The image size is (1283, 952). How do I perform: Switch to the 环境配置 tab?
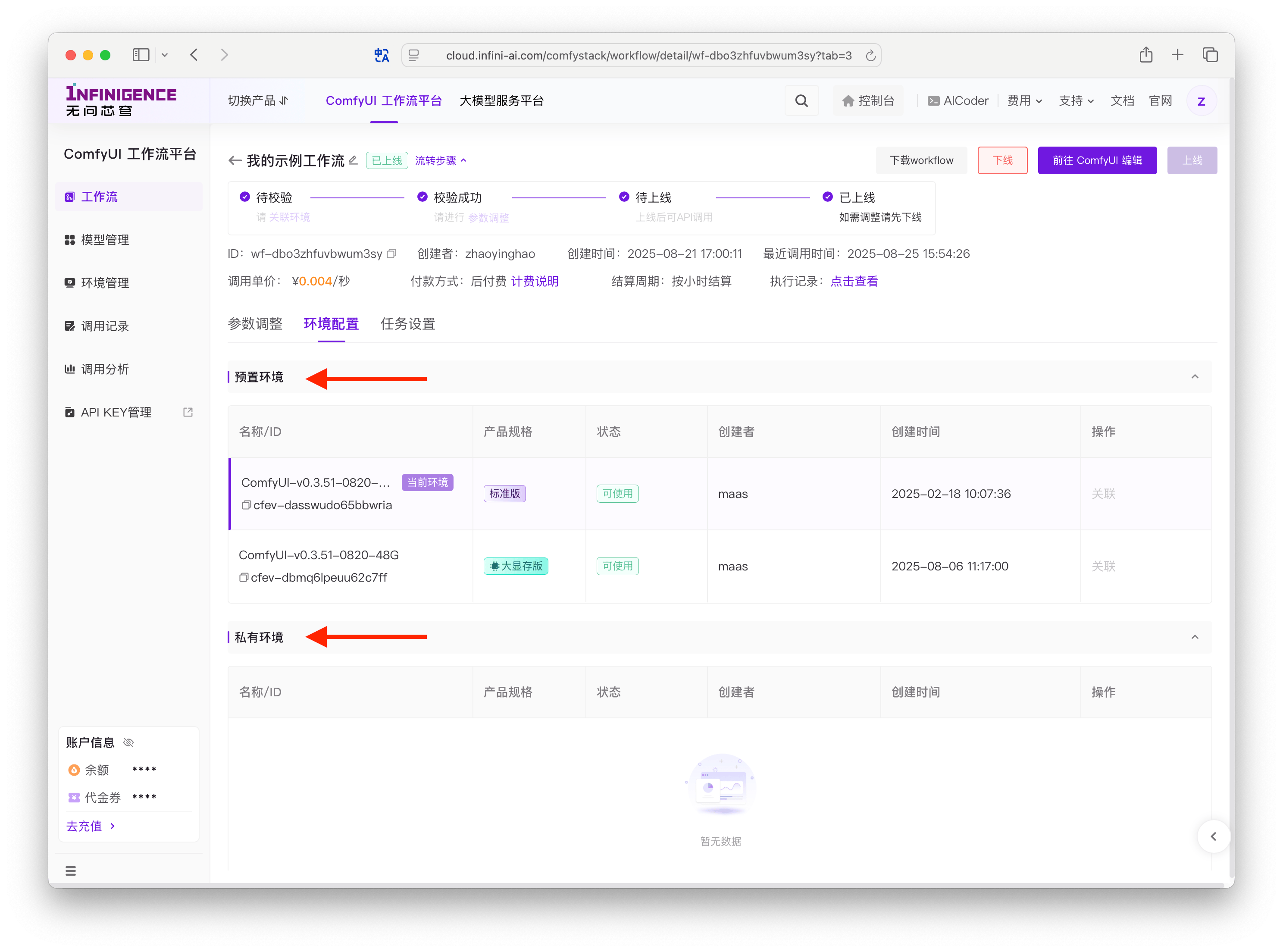[x=331, y=323]
